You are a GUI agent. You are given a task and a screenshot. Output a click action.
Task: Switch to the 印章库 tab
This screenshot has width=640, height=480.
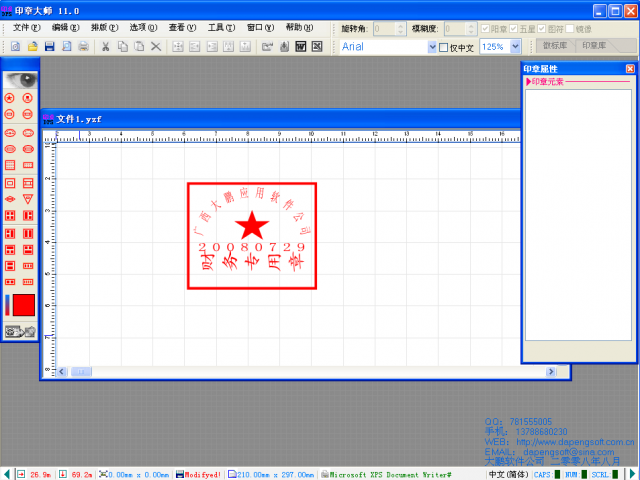pos(600,46)
